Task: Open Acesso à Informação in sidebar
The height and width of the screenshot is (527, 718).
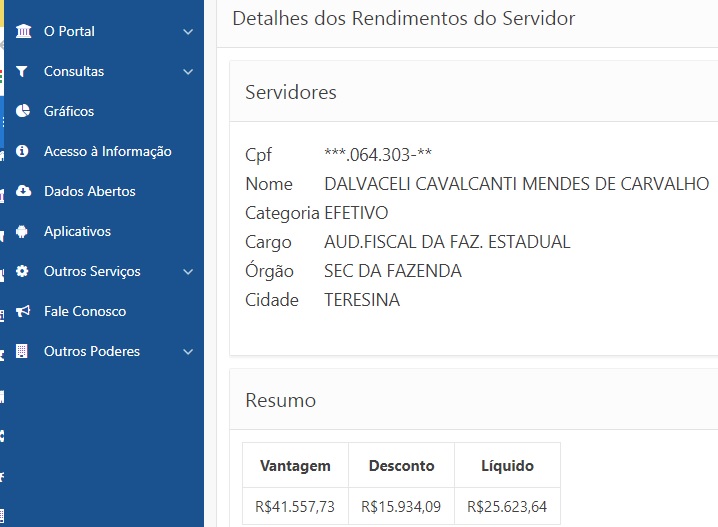Action: 108,151
